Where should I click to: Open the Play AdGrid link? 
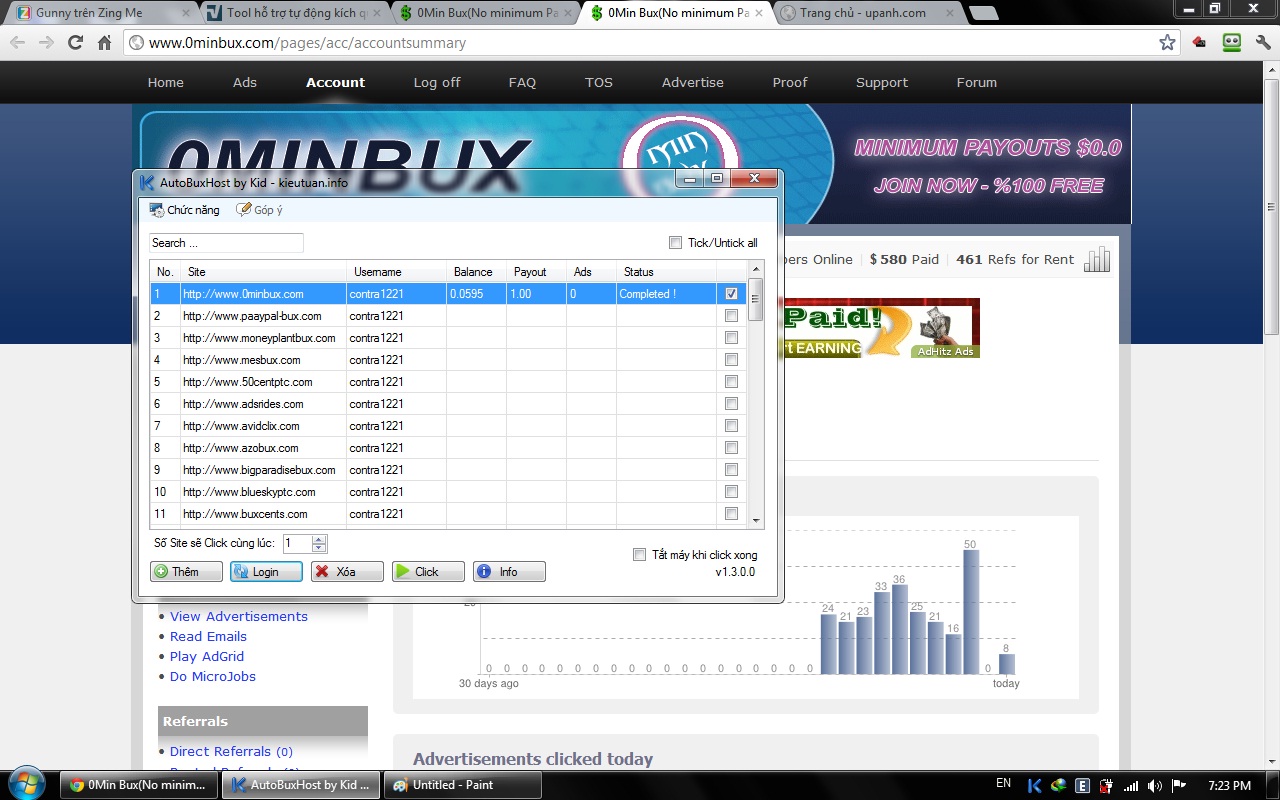pyautogui.click(x=207, y=657)
